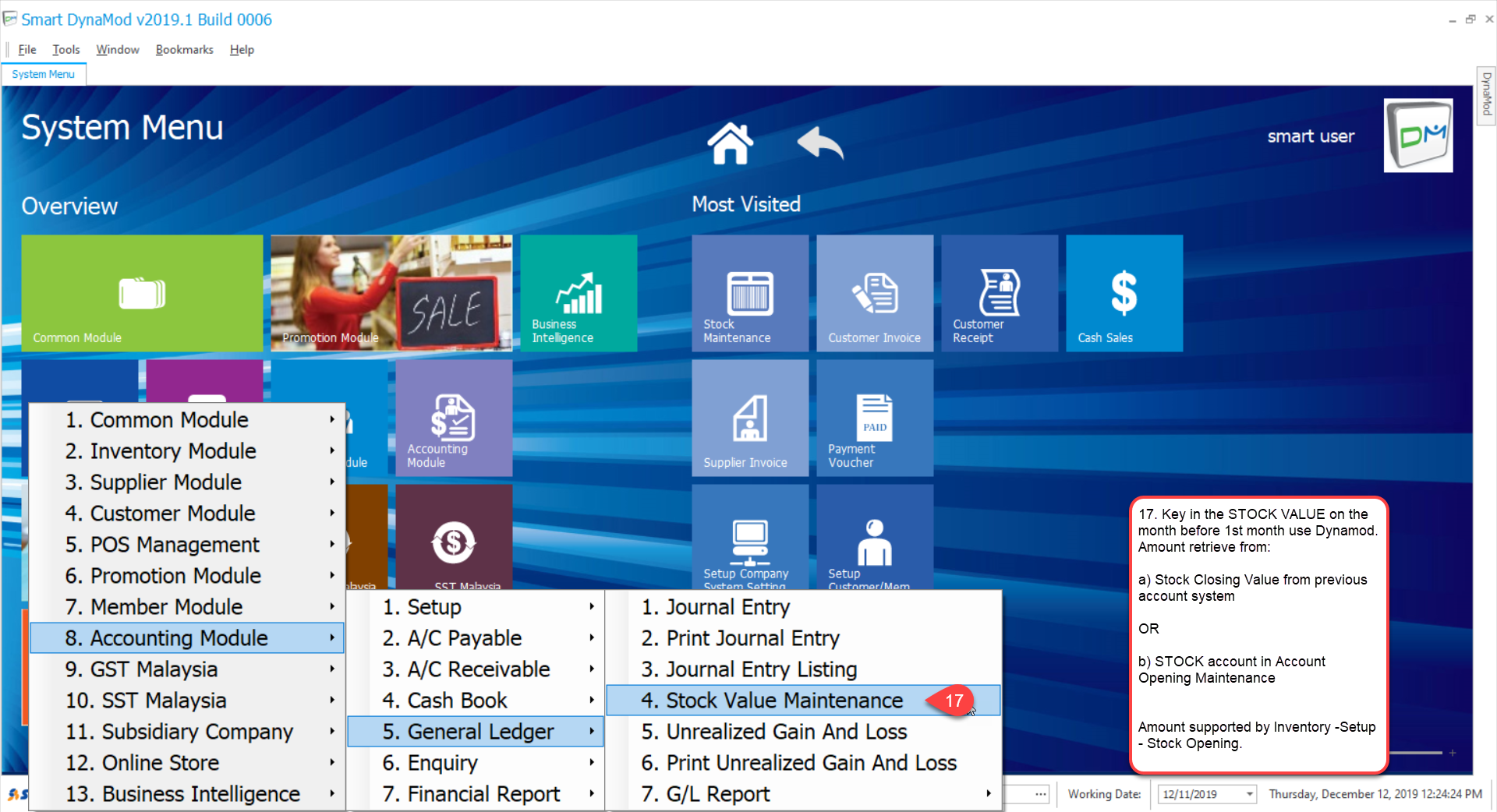This screenshot has height=812, width=1497.
Task: Expand the 3. A/C Receivable submenu
Action: coord(476,669)
